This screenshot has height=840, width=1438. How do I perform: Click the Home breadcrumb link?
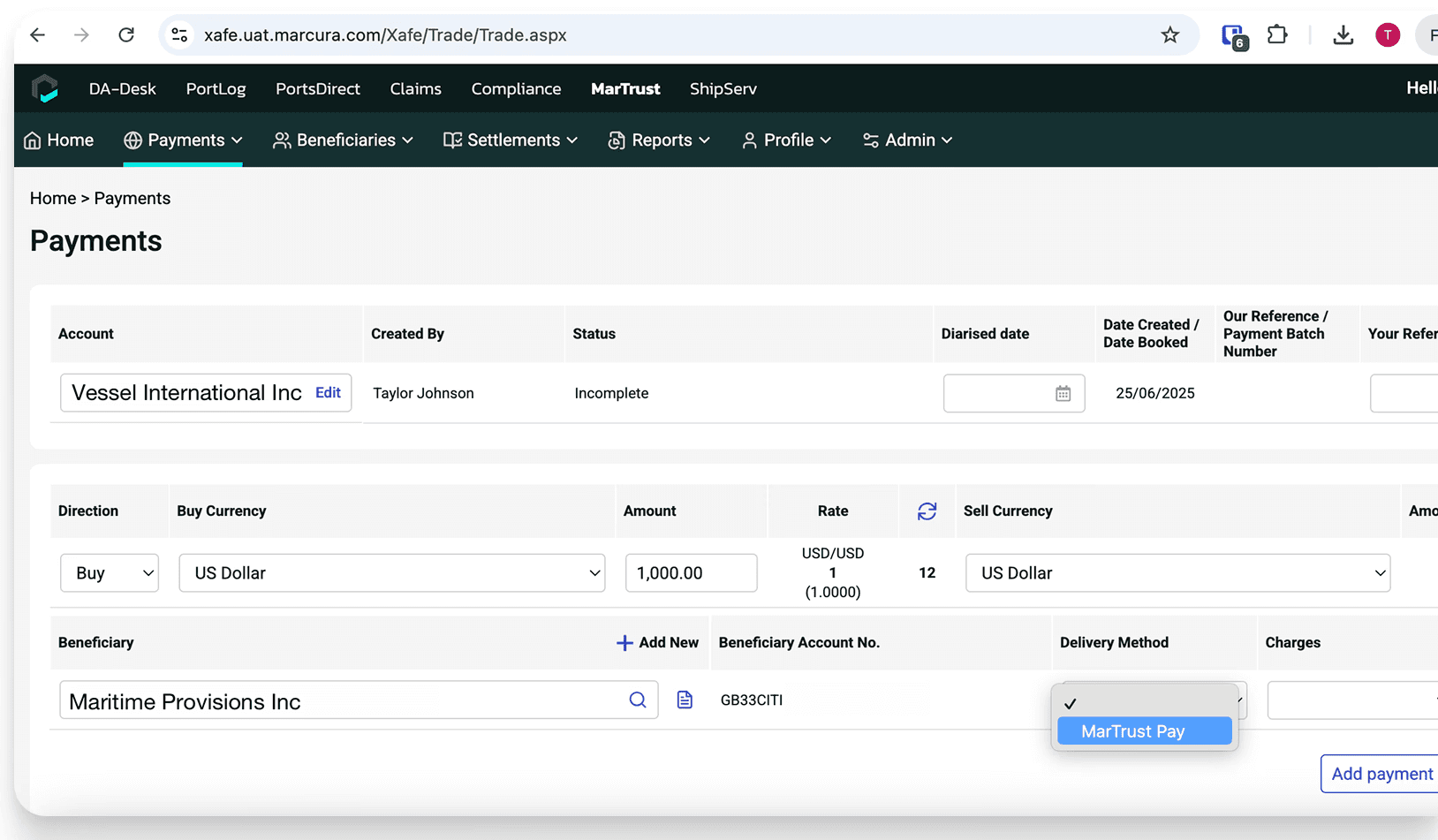tap(53, 198)
